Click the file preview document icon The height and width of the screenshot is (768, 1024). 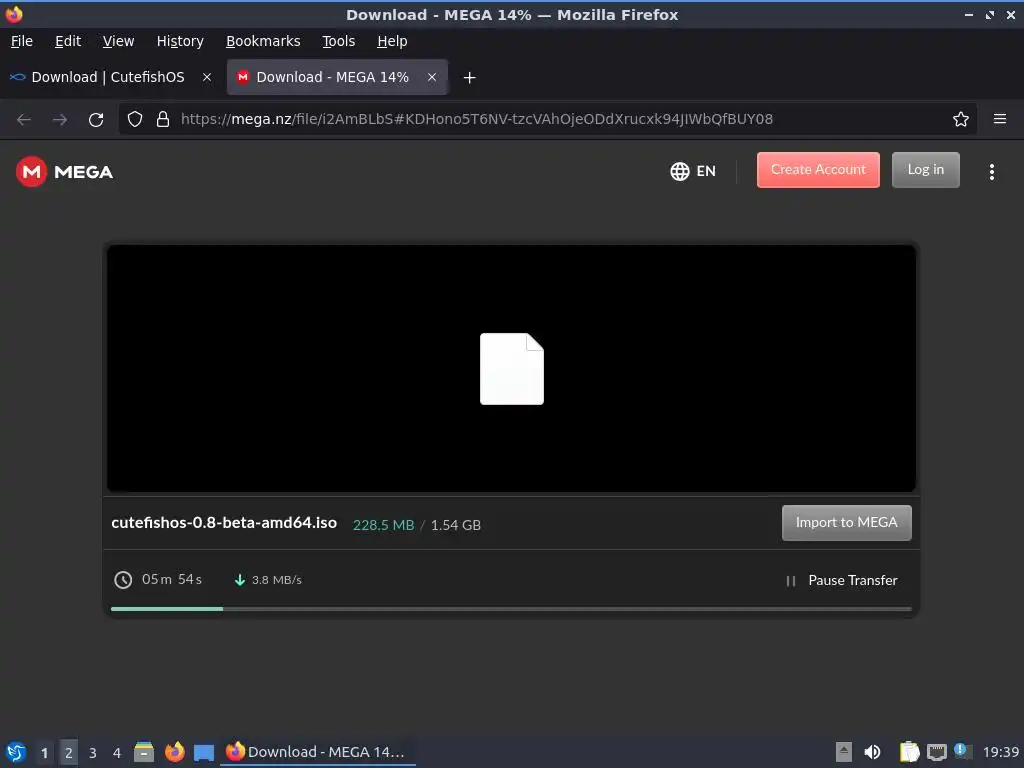pyautogui.click(x=512, y=369)
